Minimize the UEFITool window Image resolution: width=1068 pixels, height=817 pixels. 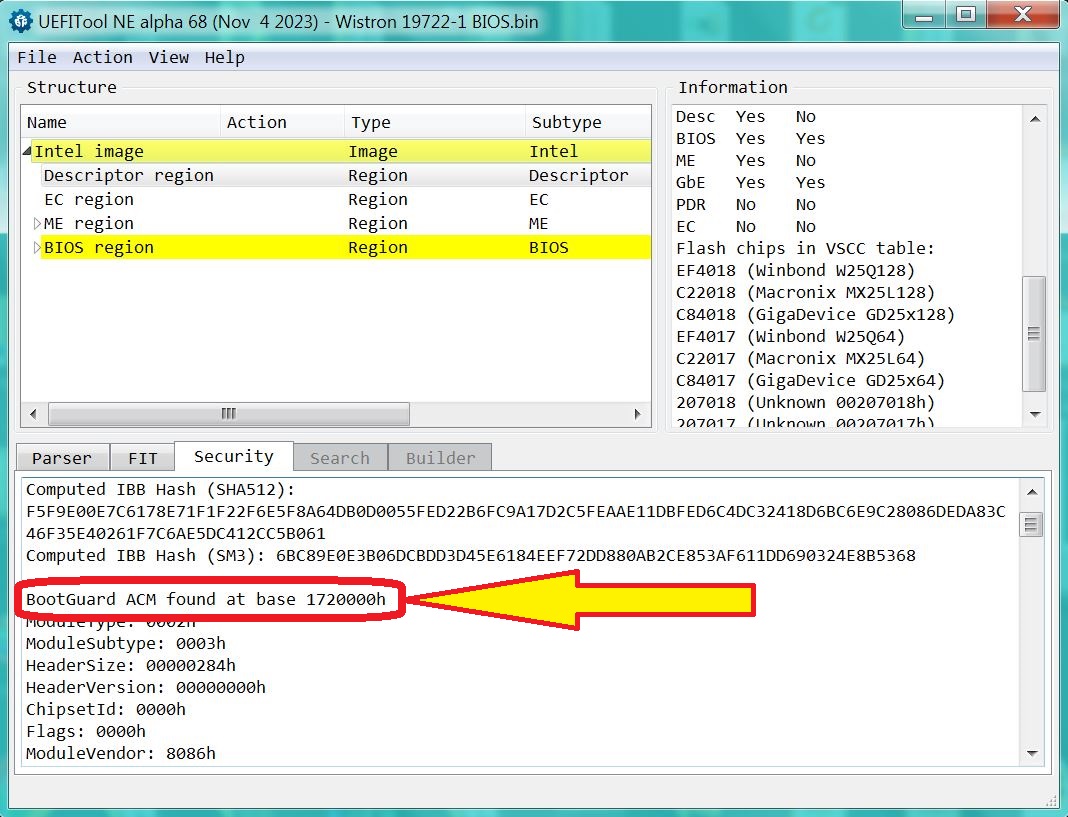(924, 15)
